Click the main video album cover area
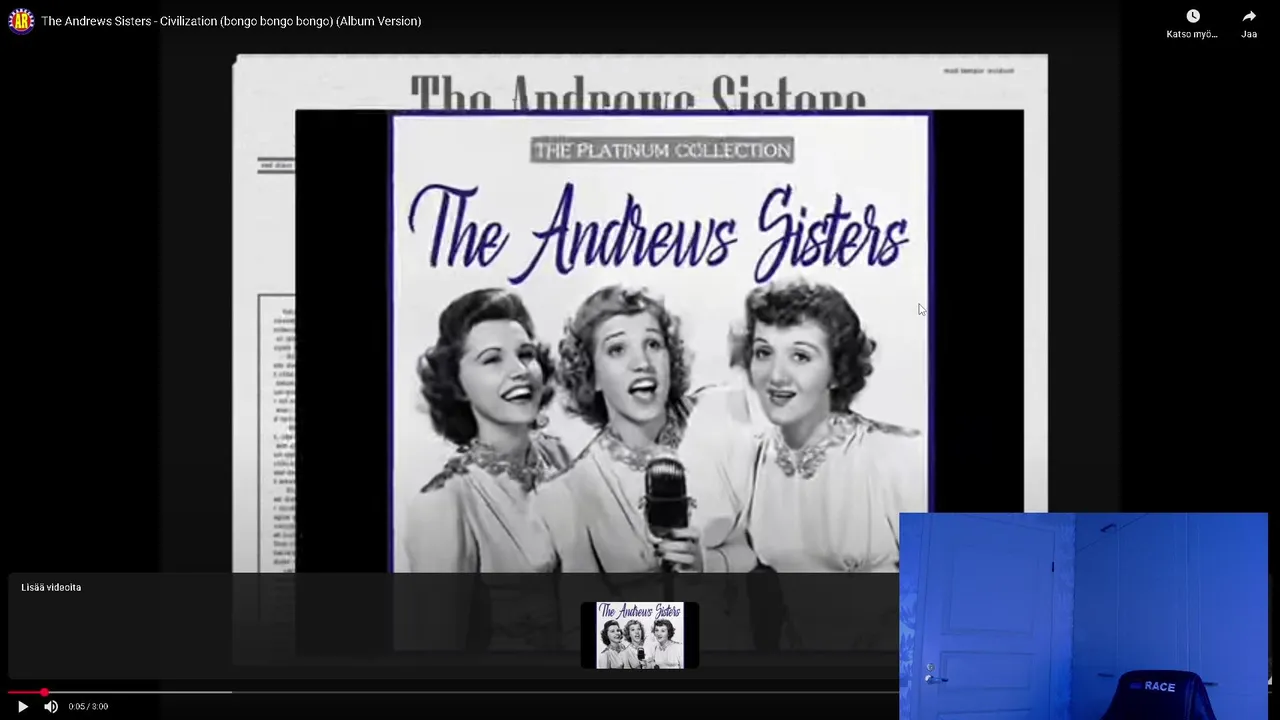 click(x=660, y=343)
